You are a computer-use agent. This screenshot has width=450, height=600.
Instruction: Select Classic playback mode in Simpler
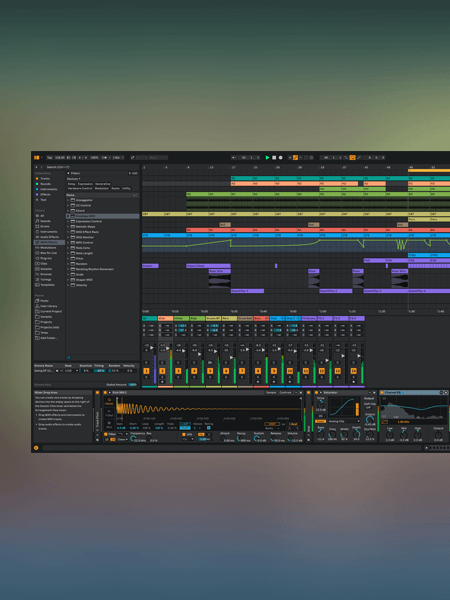click(x=109, y=402)
